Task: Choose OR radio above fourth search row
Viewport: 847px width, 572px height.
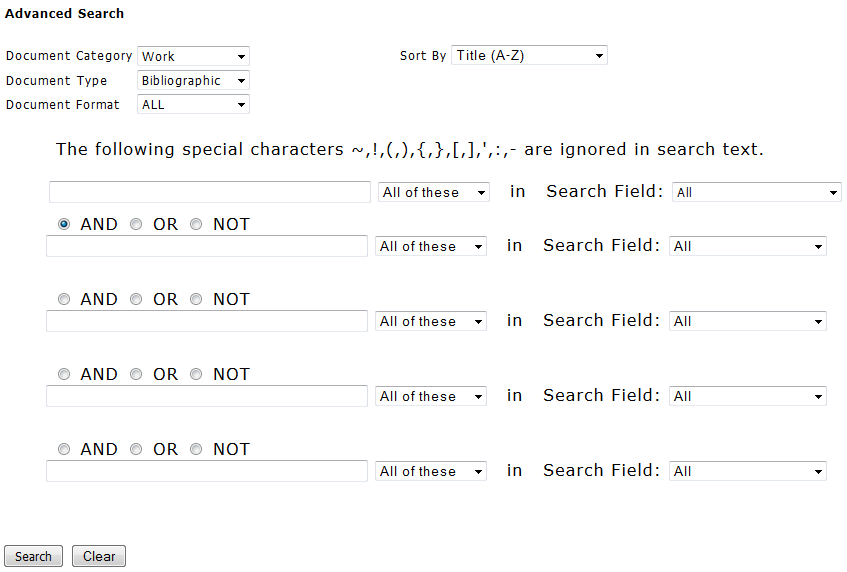Action: (136, 375)
